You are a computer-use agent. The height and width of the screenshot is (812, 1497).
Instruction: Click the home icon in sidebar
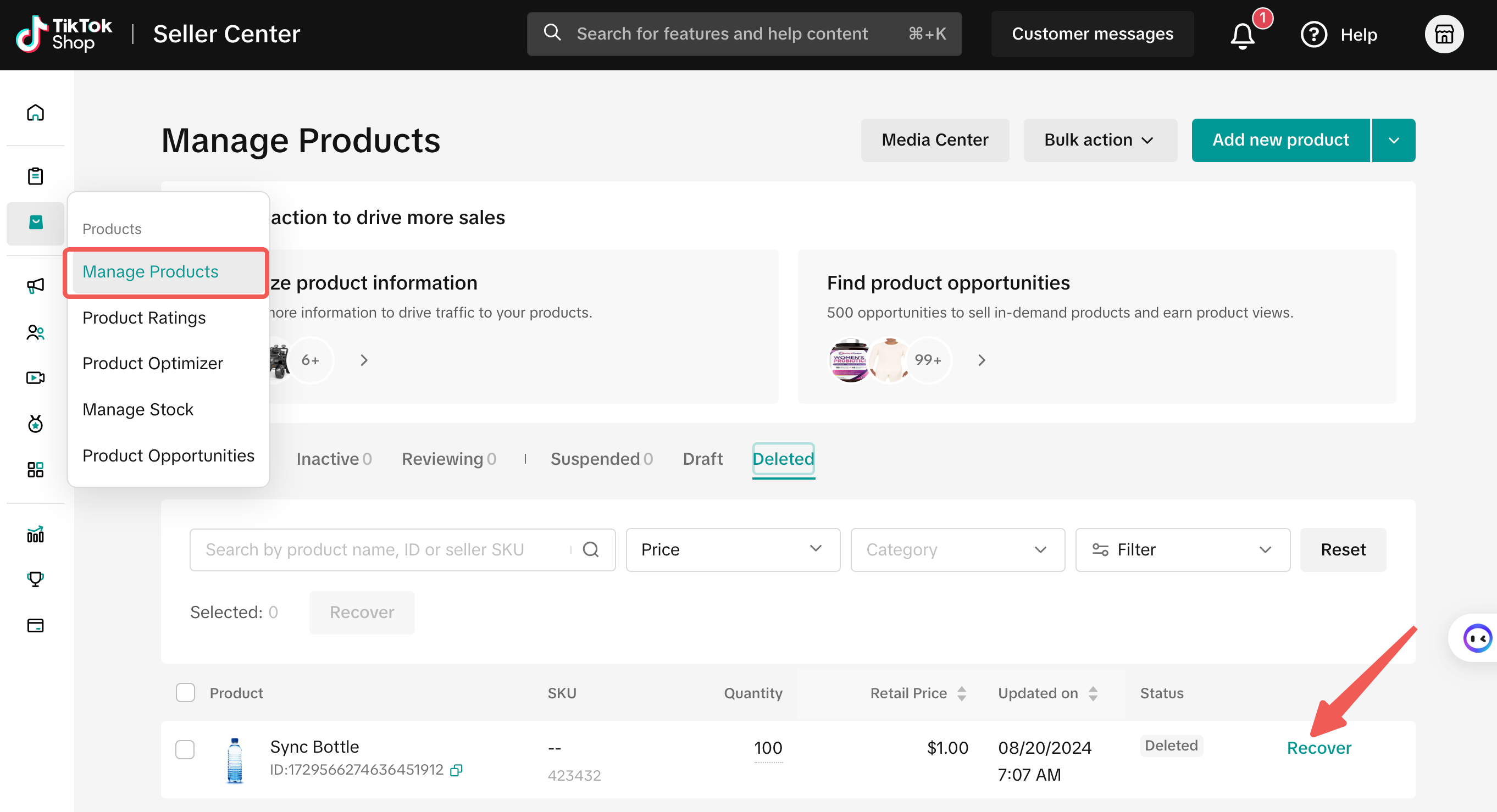pos(36,112)
